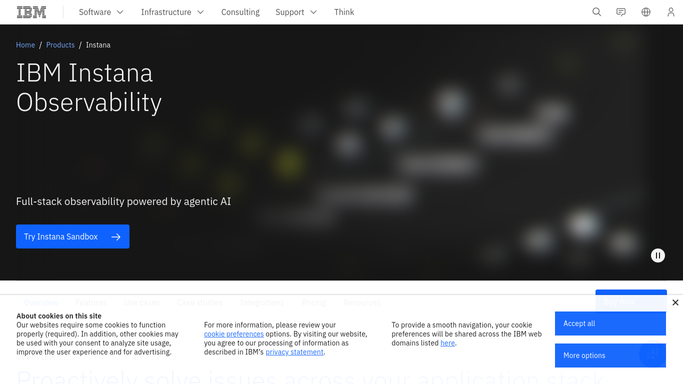Viewport: 683px width, 384px height.
Task: Open the 'here' IBM domains link
Action: pyautogui.click(x=447, y=343)
